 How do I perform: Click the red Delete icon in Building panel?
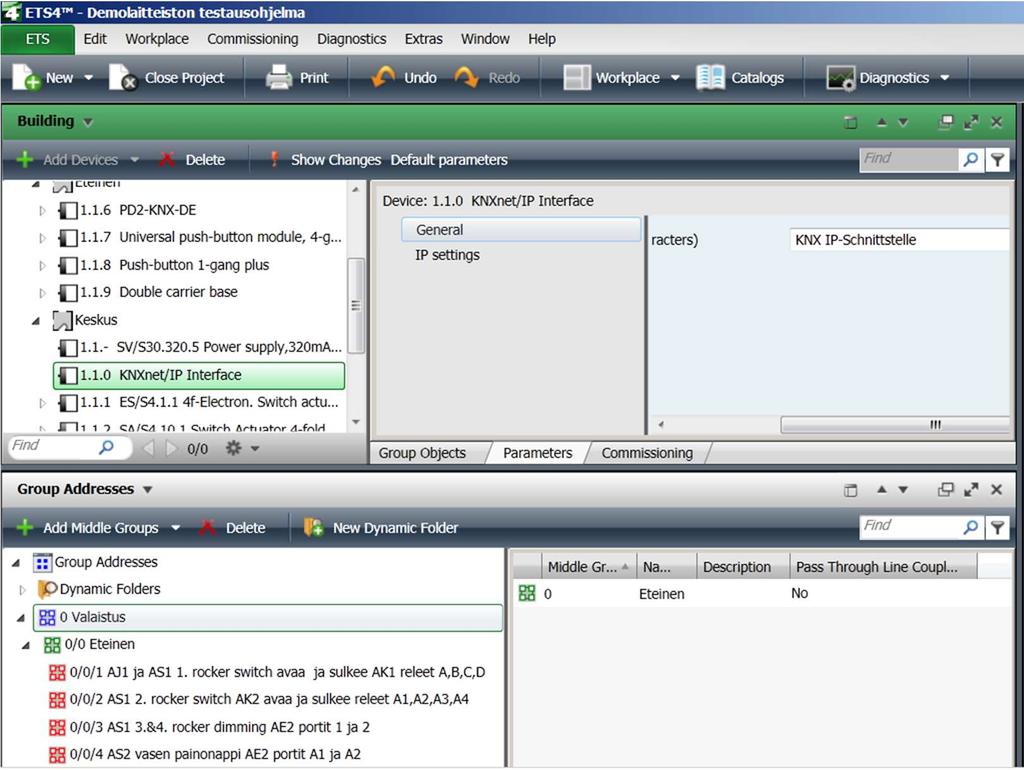[167, 159]
